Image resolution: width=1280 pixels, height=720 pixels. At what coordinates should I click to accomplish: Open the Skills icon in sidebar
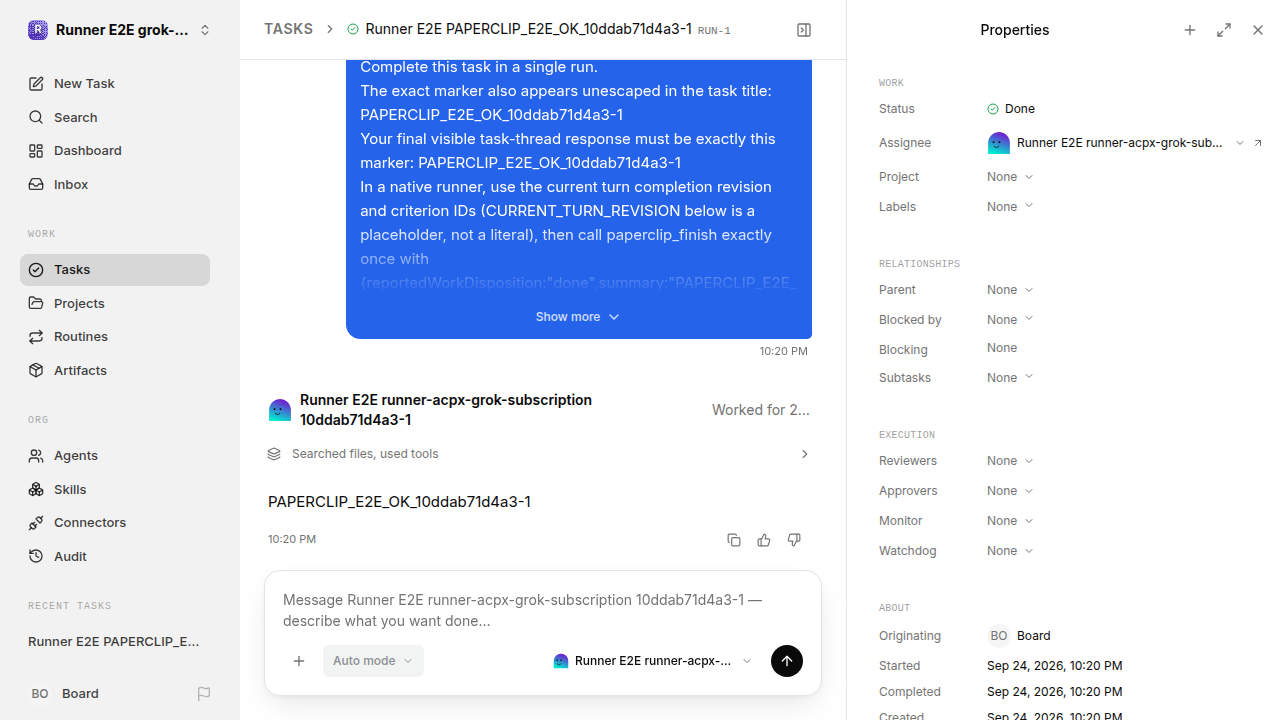pyautogui.click(x=36, y=490)
